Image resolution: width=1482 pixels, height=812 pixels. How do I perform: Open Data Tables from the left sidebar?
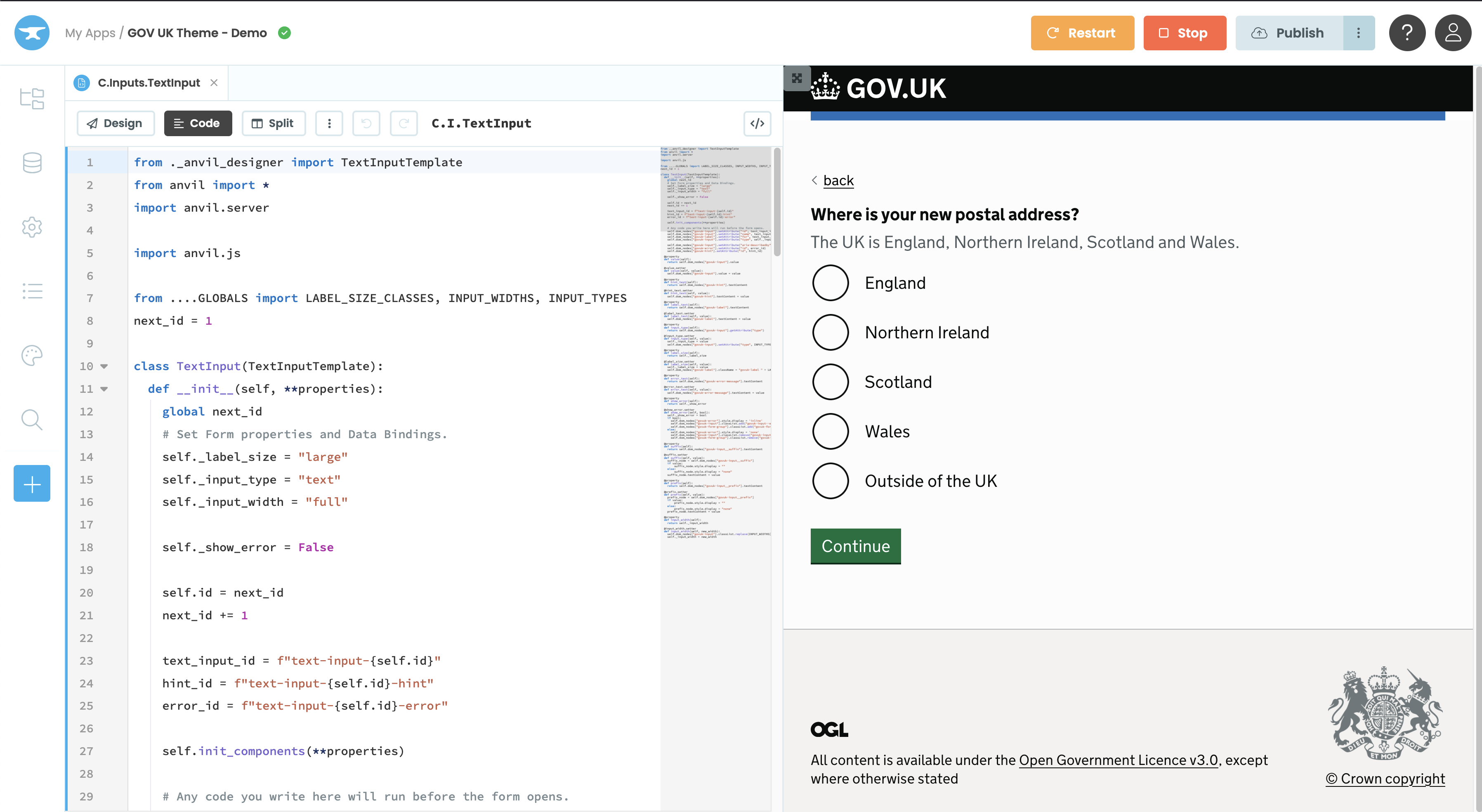click(32, 163)
